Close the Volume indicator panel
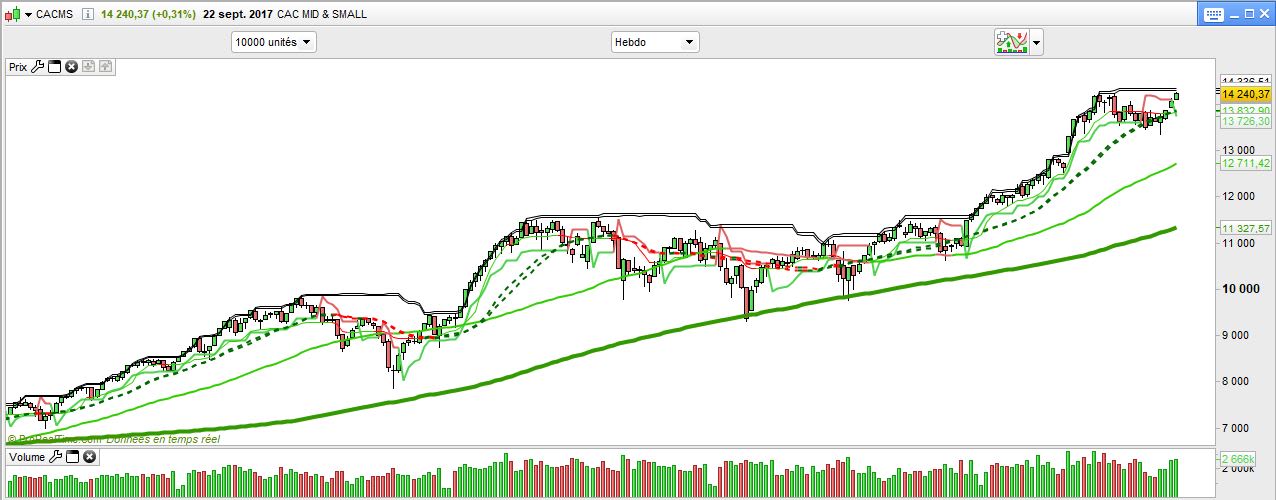 (89, 457)
